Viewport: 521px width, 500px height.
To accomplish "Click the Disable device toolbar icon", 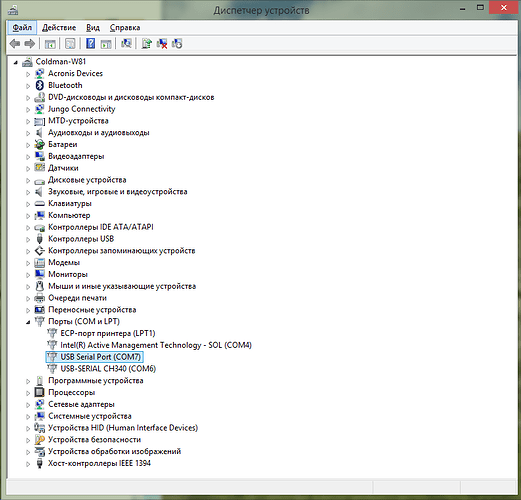I will tap(177, 44).
